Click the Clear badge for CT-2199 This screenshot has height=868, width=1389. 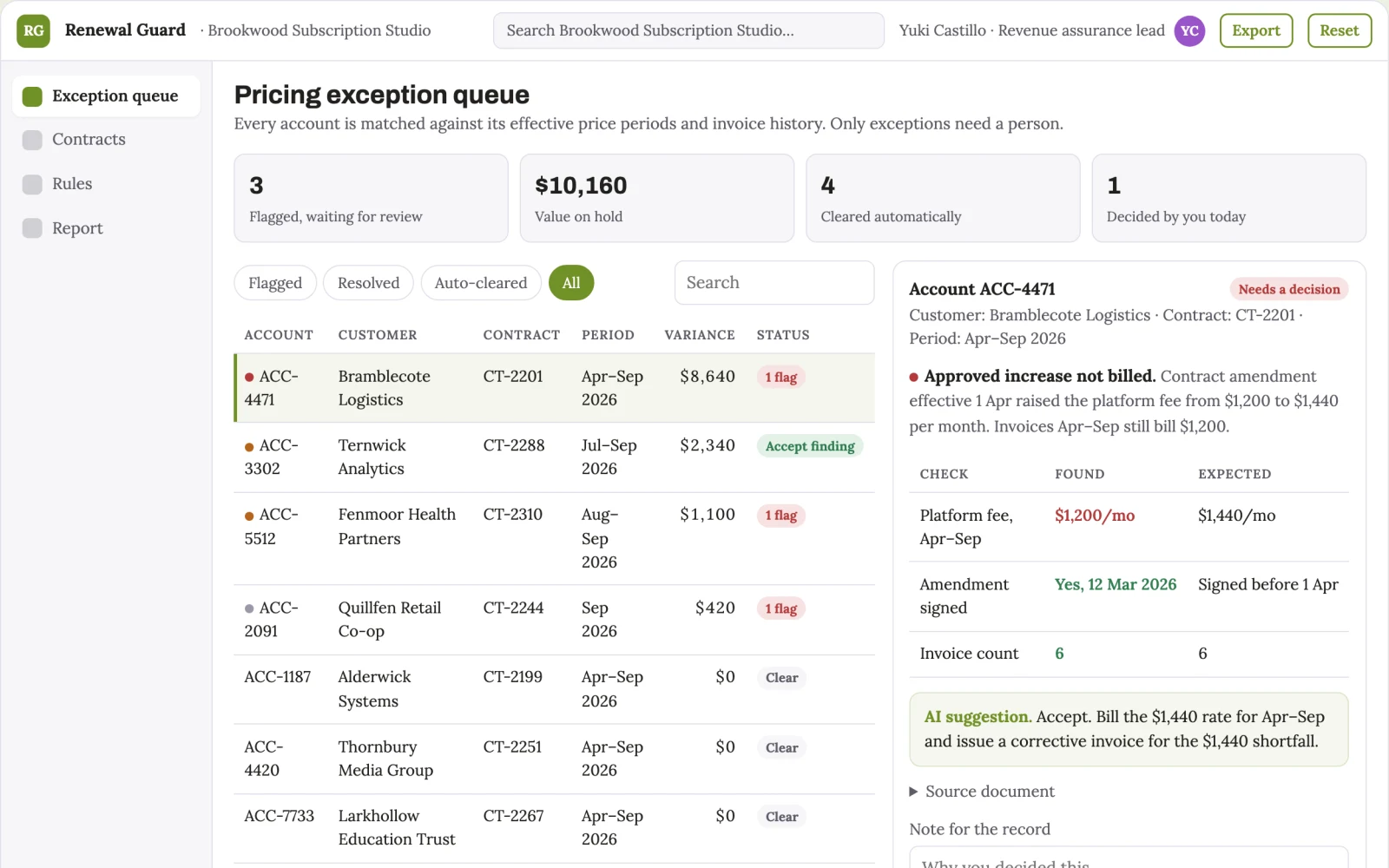tap(781, 678)
